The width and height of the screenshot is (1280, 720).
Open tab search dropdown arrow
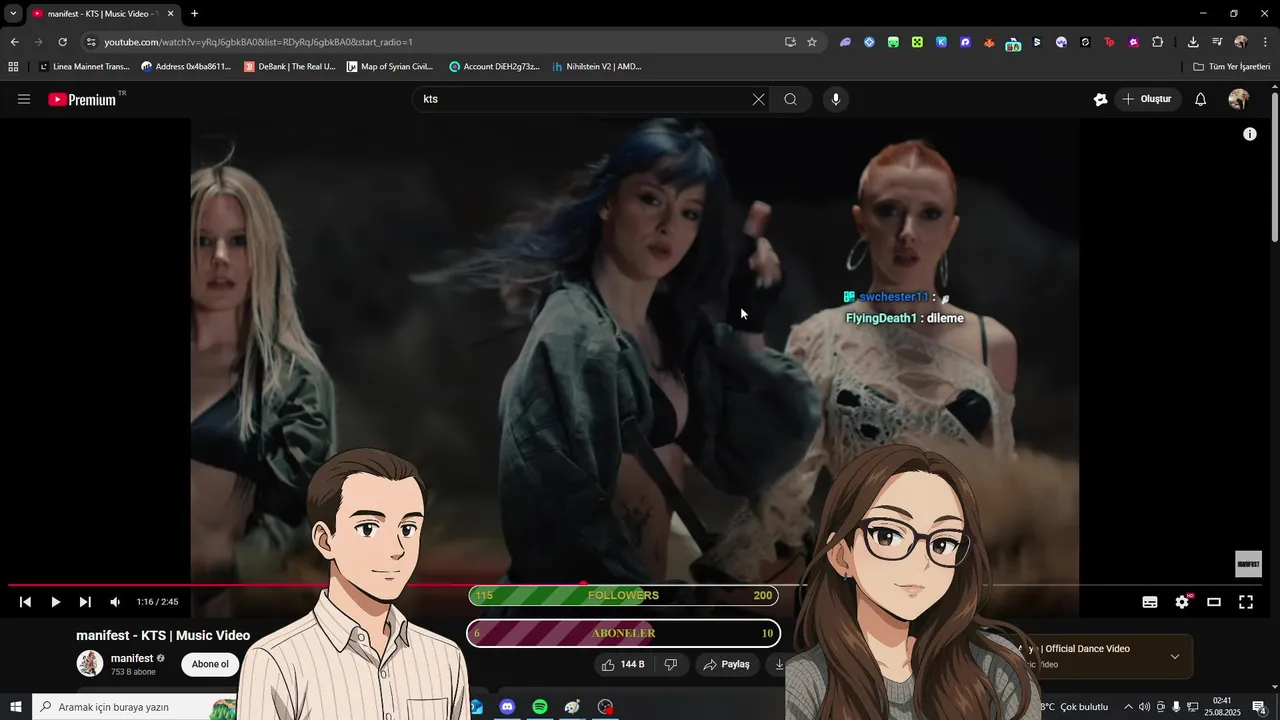[x=13, y=14]
